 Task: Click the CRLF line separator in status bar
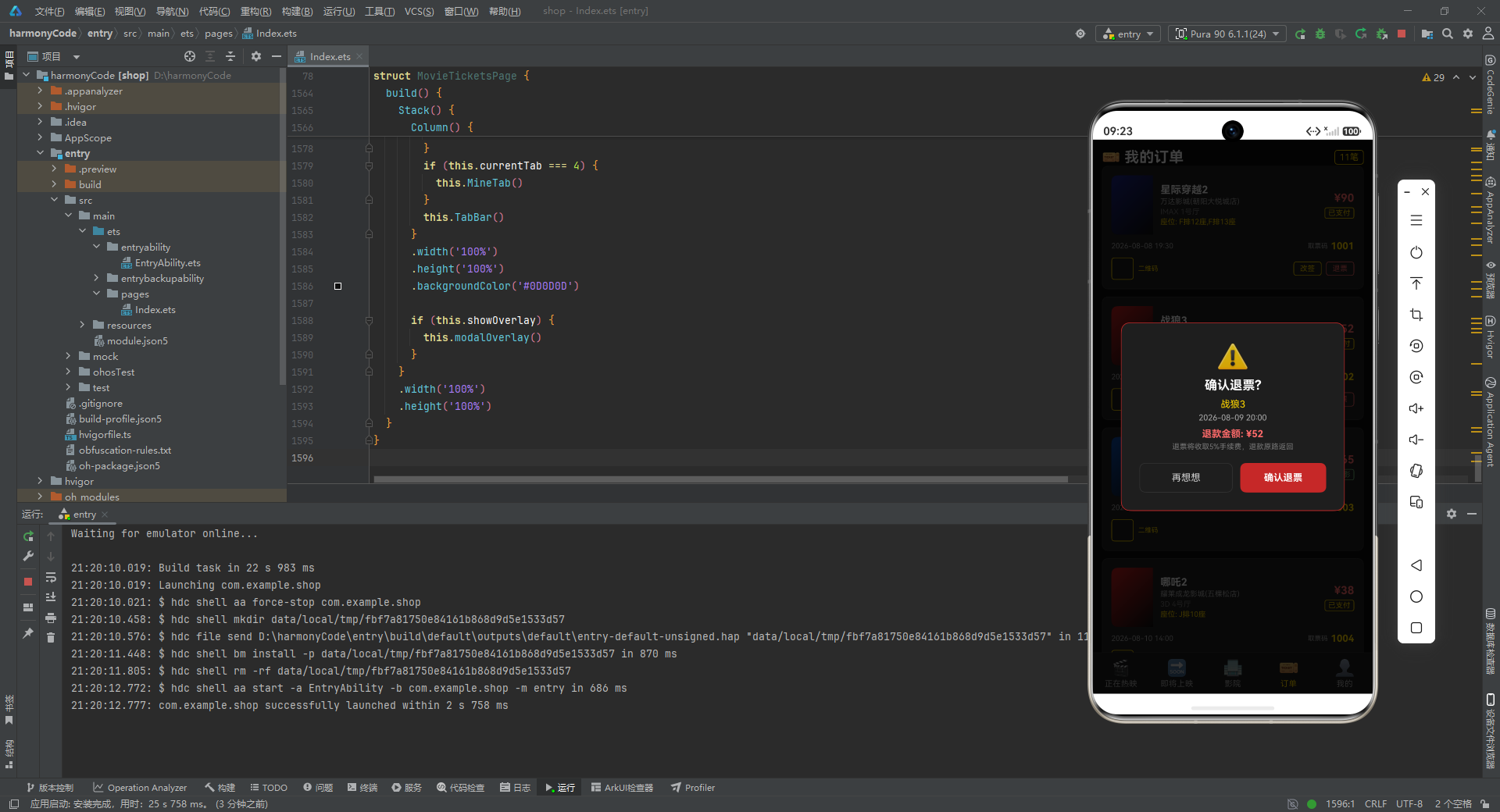(1376, 804)
